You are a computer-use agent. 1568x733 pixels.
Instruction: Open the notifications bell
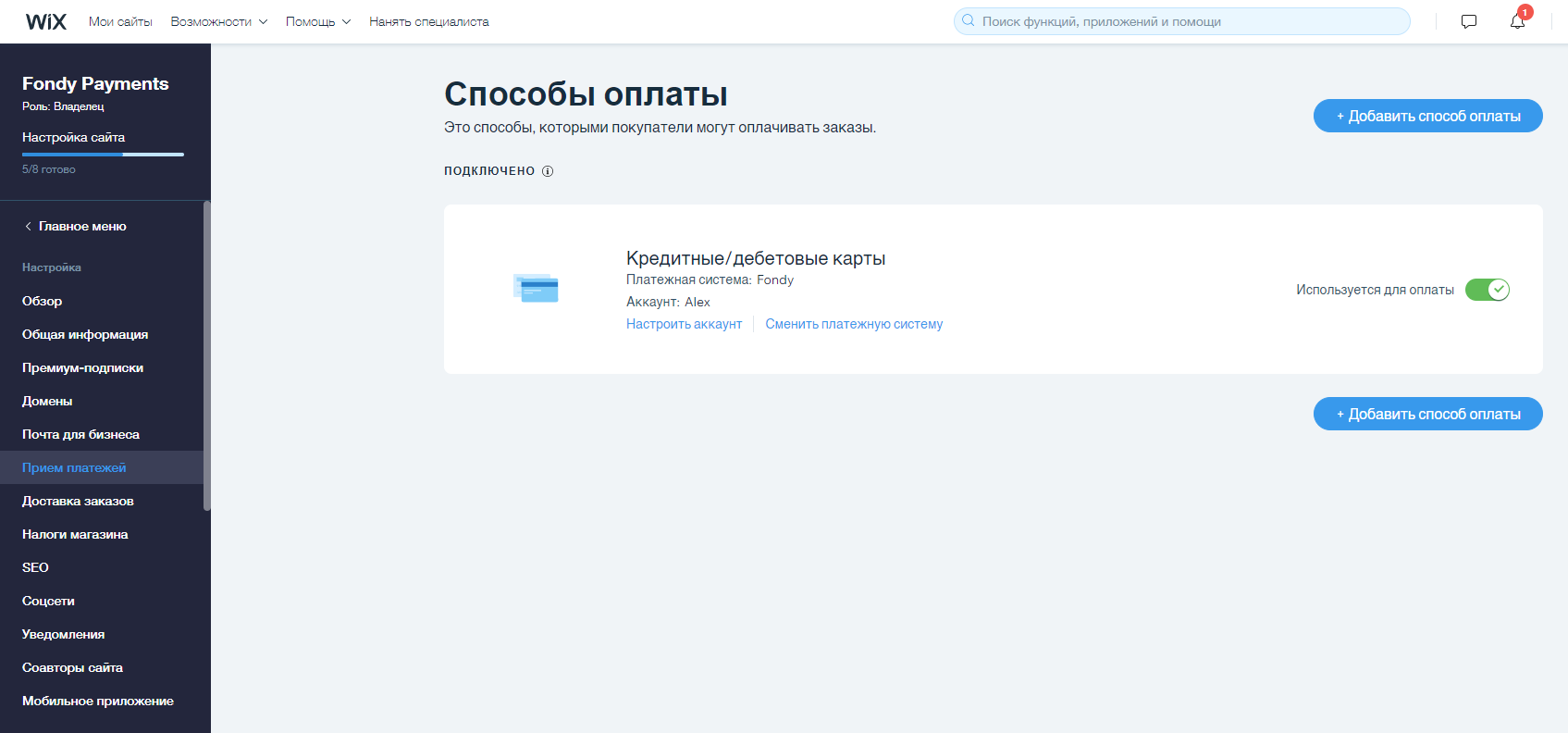coord(1517,21)
